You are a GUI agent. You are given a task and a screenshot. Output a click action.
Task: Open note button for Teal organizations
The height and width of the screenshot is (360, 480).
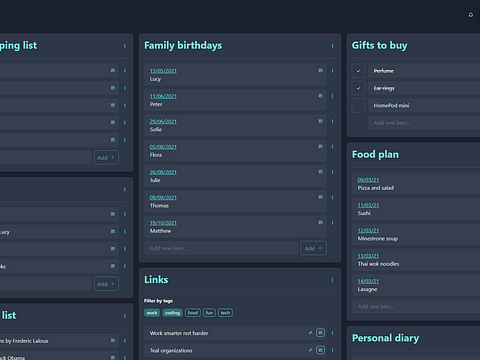tap(320, 350)
